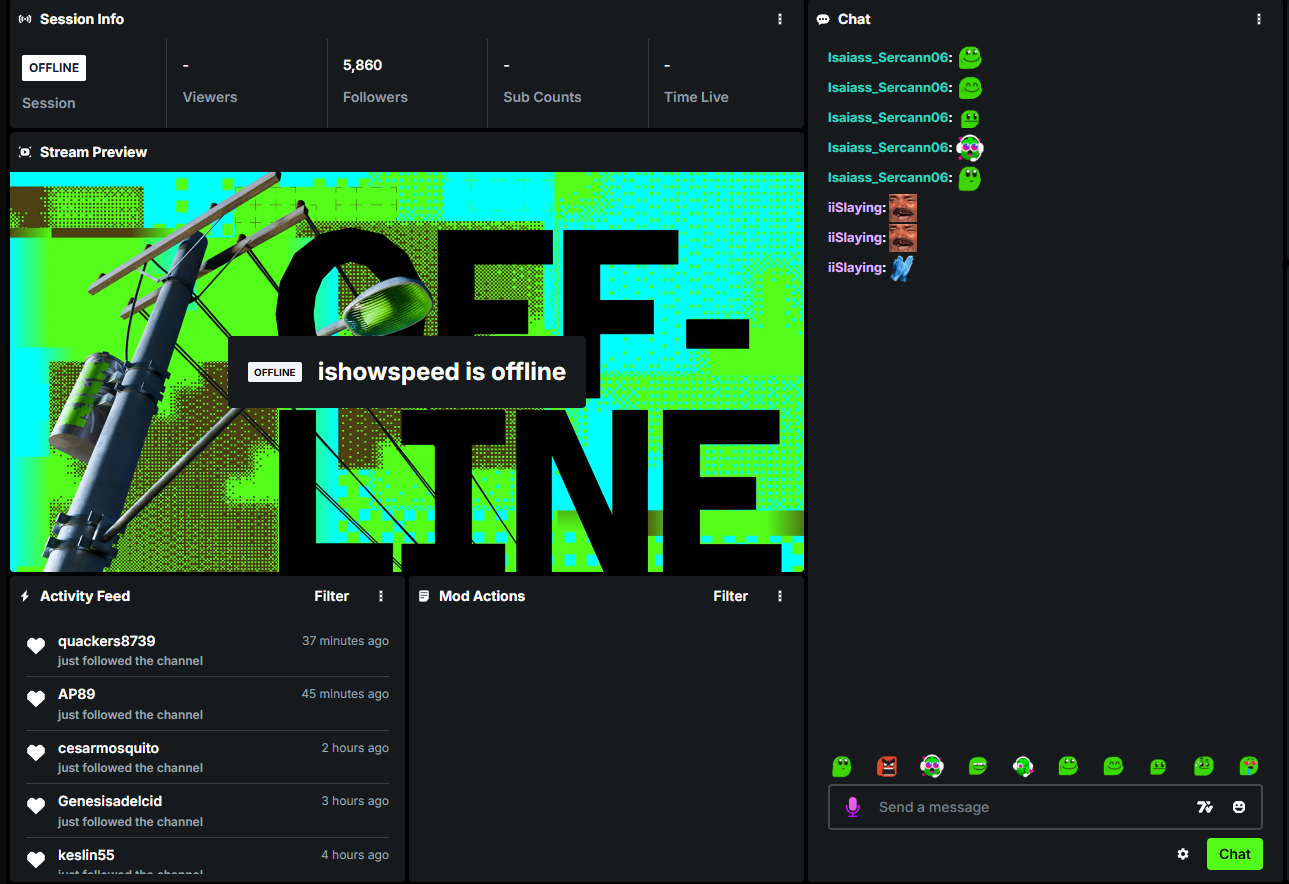Click the 7TV icon in the message box
The width and height of the screenshot is (1289, 884).
1204,807
